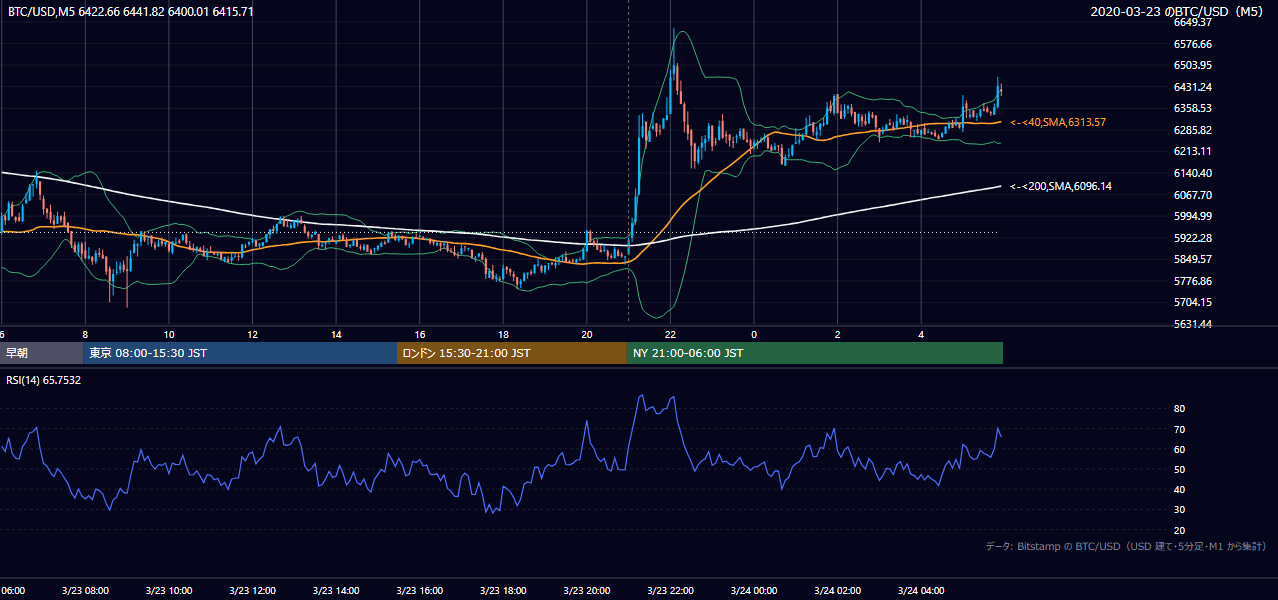Click the 3/23 12:00 time axis label

coord(252,591)
